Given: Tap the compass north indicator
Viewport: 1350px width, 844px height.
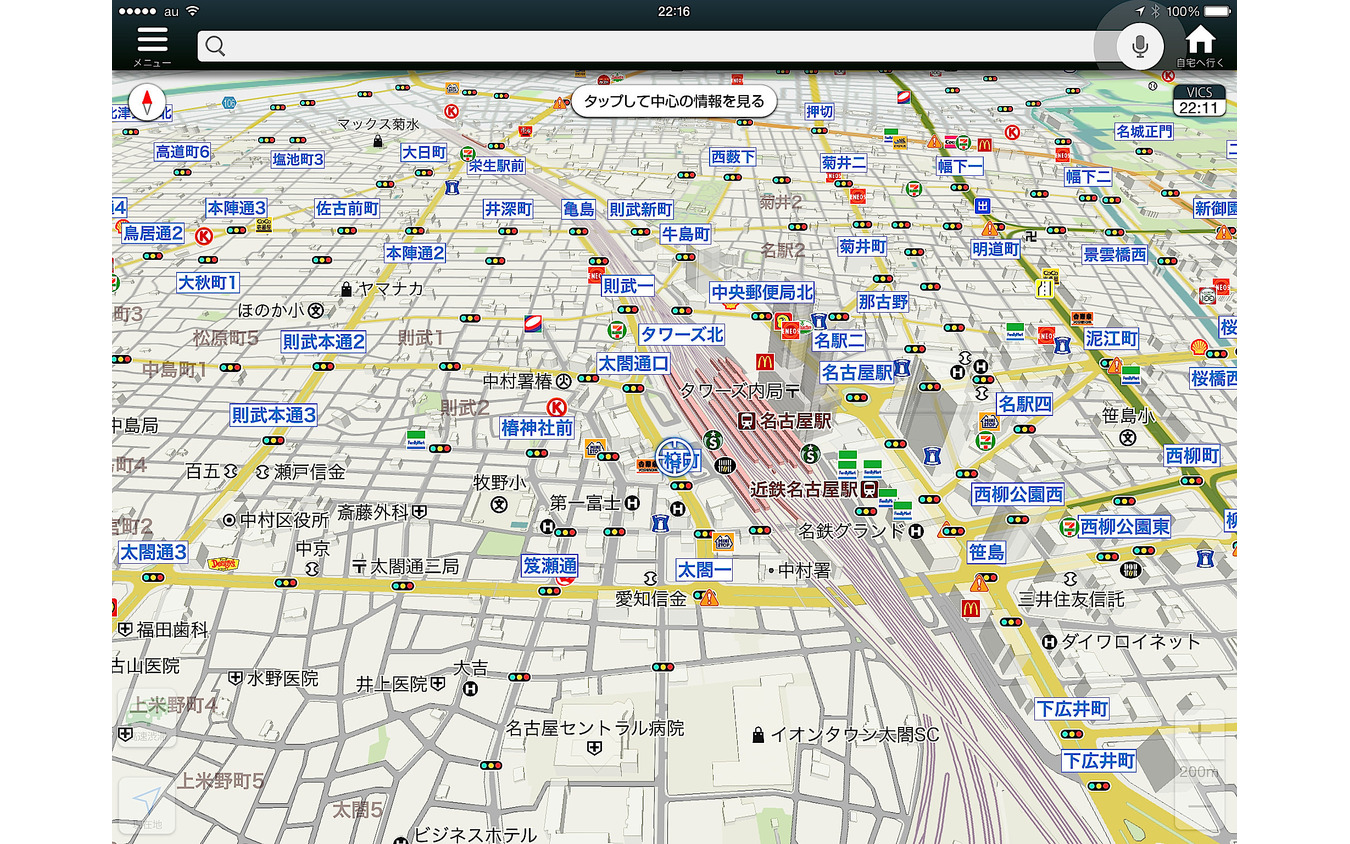Looking at the screenshot, I should click(x=148, y=102).
